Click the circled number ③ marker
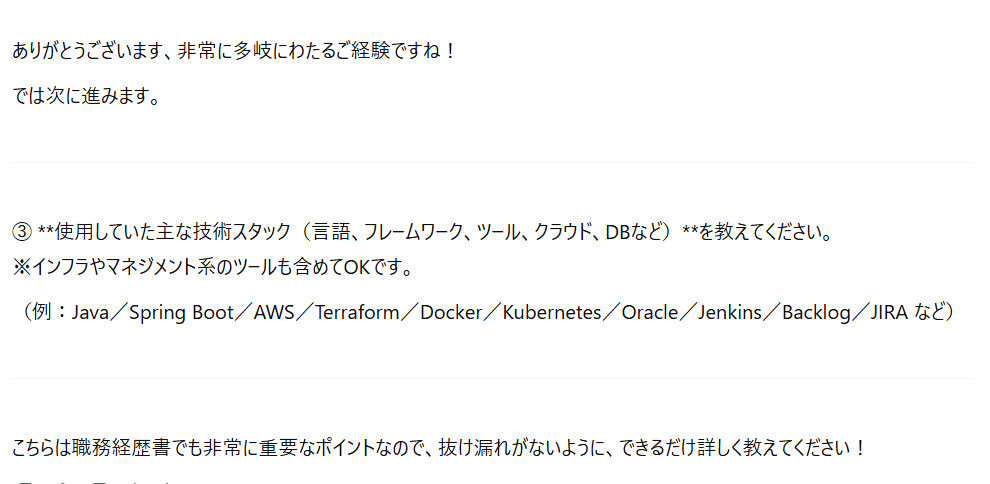Viewport: 990px width, 484px height. pyautogui.click(x=21, y=233)
